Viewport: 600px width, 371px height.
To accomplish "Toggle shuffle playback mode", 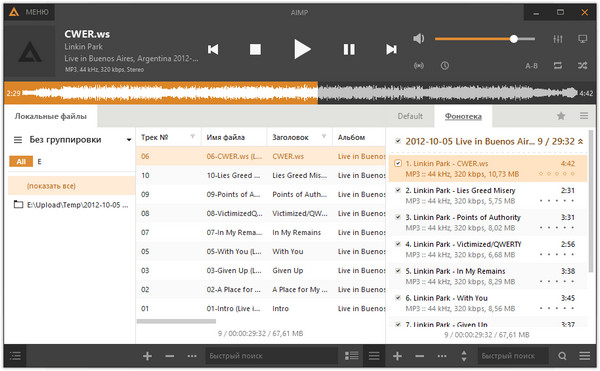I will point(582,66).
